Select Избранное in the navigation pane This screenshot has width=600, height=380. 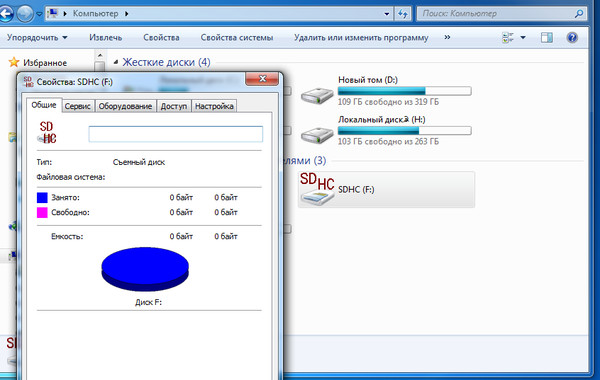click(45, 63)
